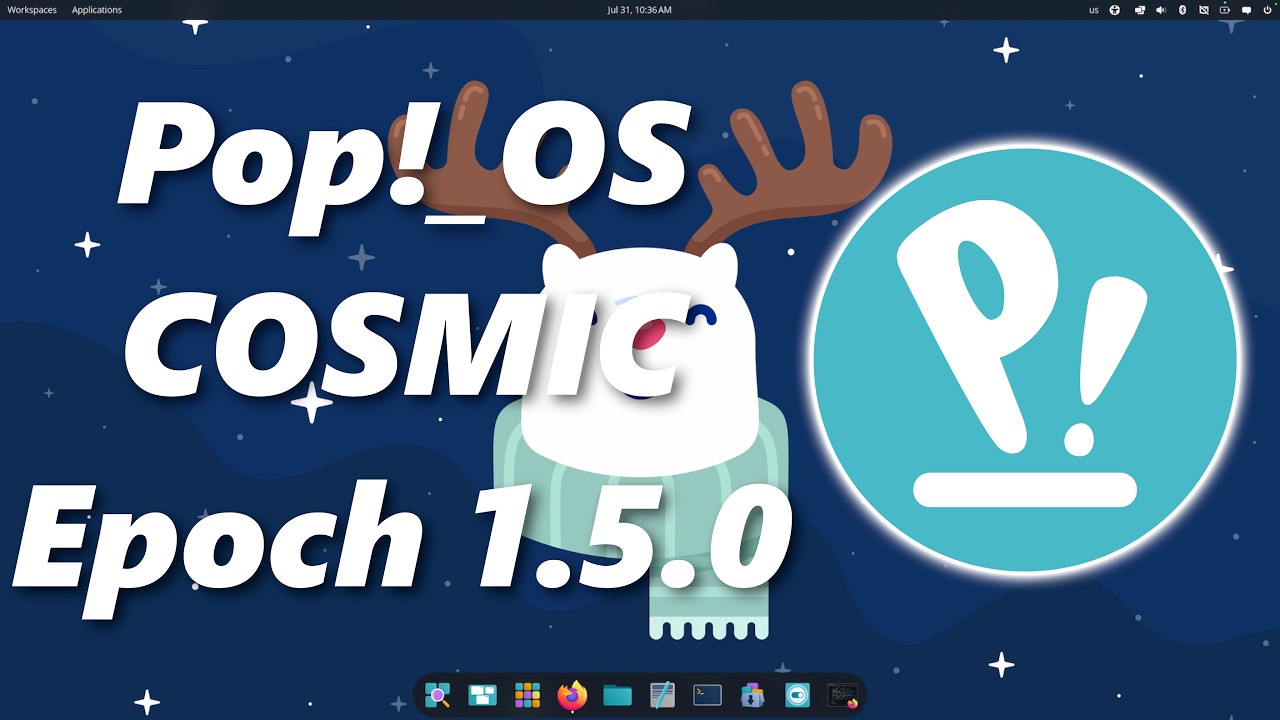Open the notifications speech-bubble applet
1280x720 pixels.
[1247, 10]
